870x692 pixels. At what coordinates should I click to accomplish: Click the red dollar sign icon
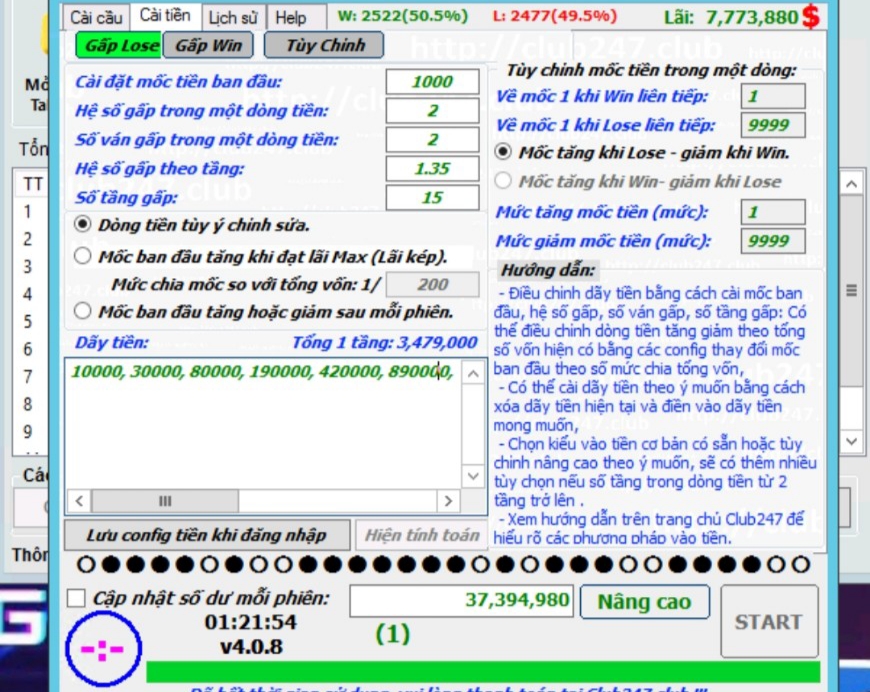(811, 16)
